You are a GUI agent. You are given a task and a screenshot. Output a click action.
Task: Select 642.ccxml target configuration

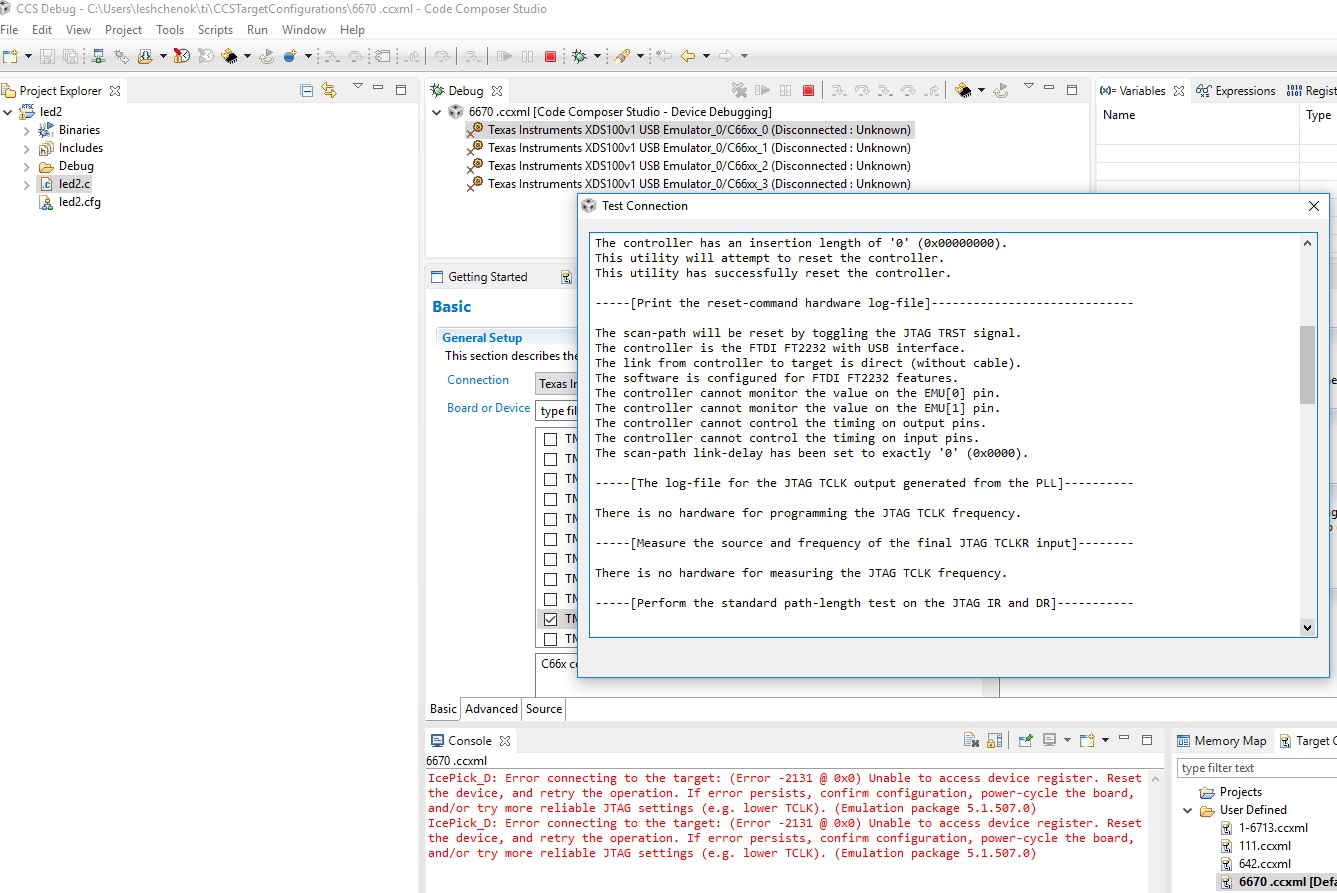1257,864
